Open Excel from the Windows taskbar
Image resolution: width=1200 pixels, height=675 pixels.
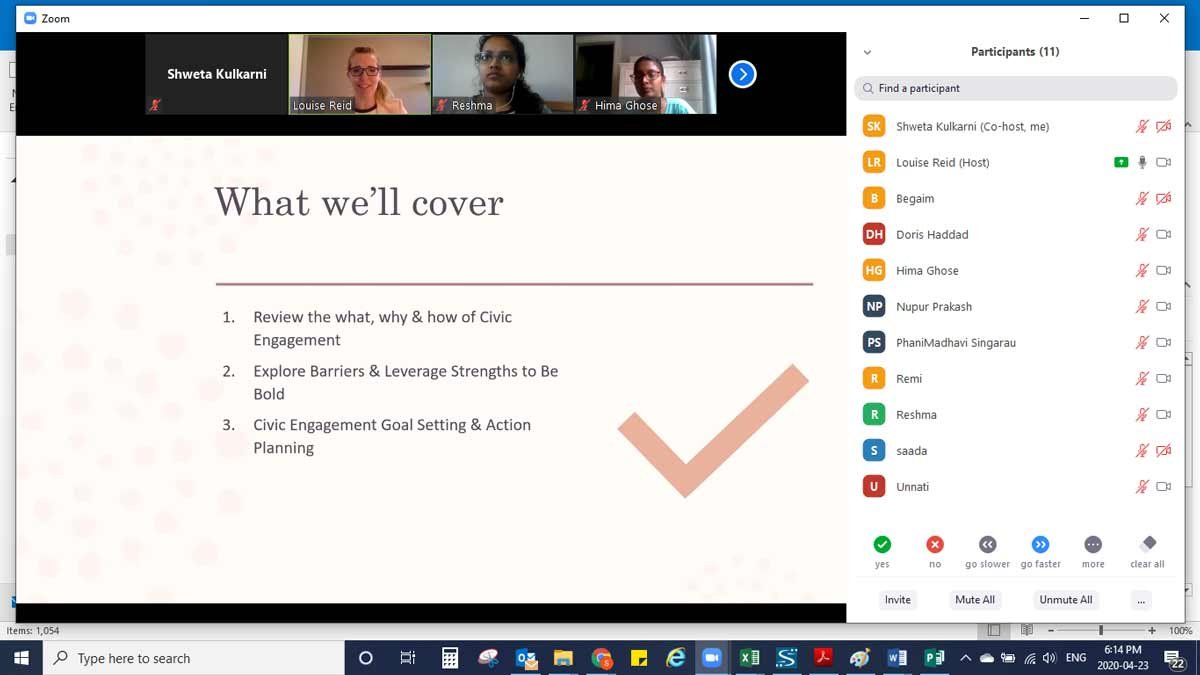[749, 658]
